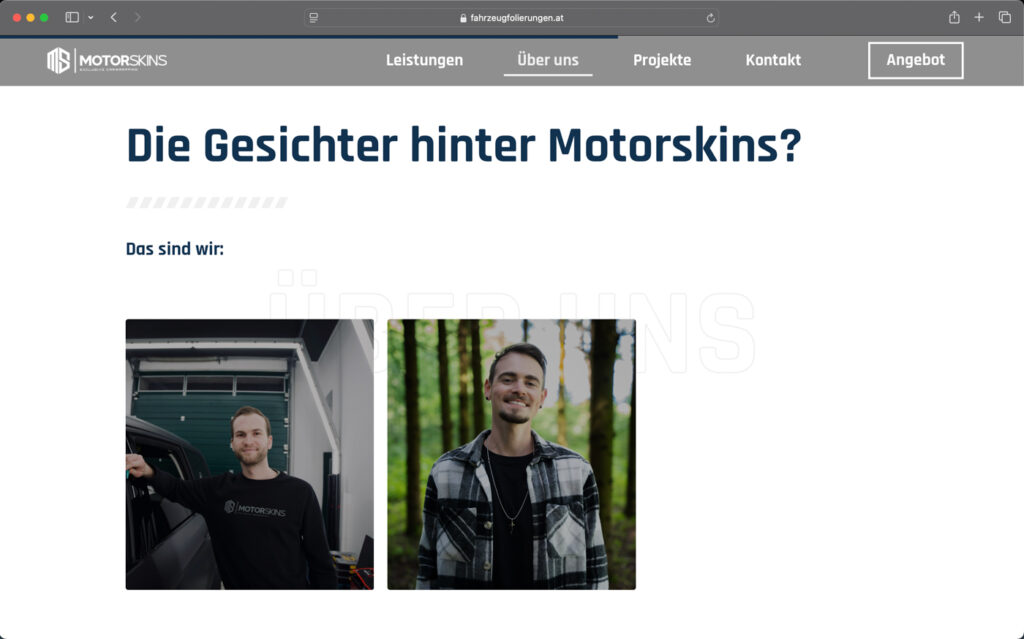Click the heading Die Gesichter hinter Motorskins
Image resolution: width=1024 pixels, height=639 pixels.
(x=463, y=145)
